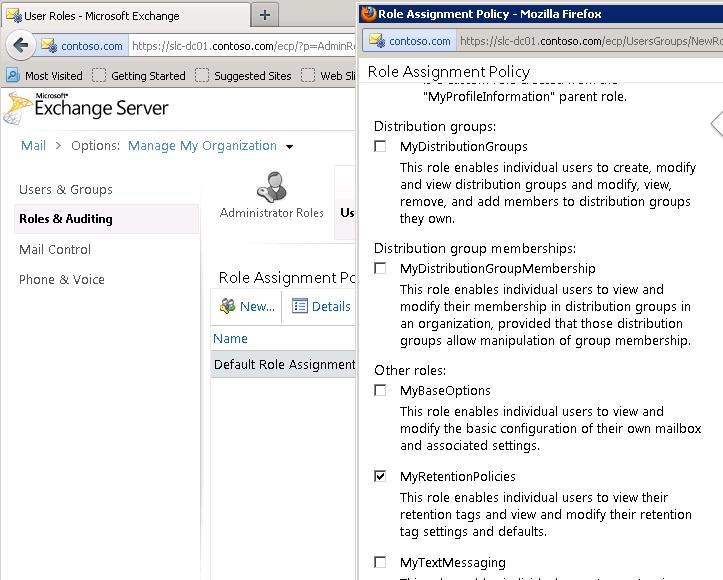
Task: Click Most Visited bookmark label
Action: 53,76
